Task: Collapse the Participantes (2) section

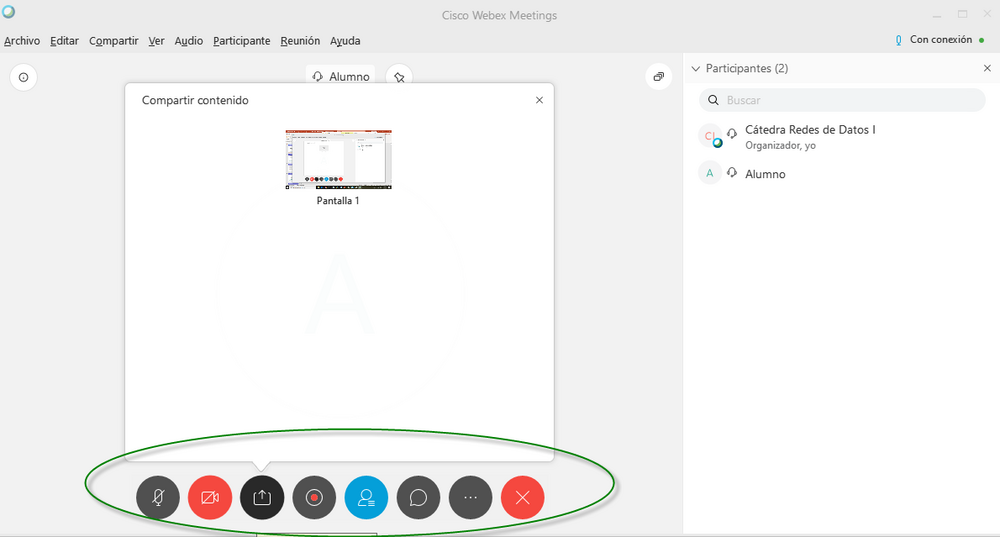Action: (x=696, y=68)
